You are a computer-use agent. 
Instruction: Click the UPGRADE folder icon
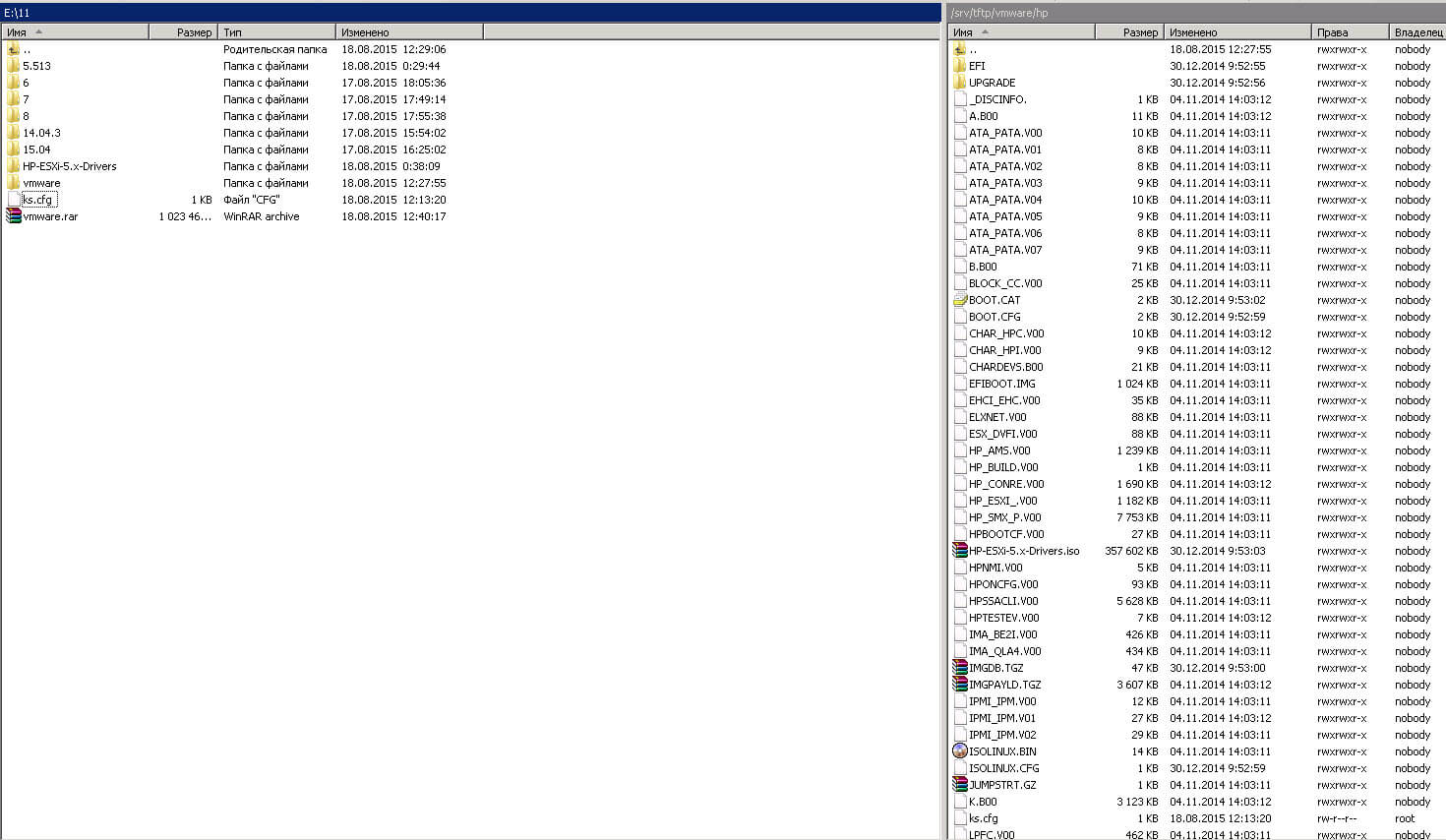[x=960, y=83]
